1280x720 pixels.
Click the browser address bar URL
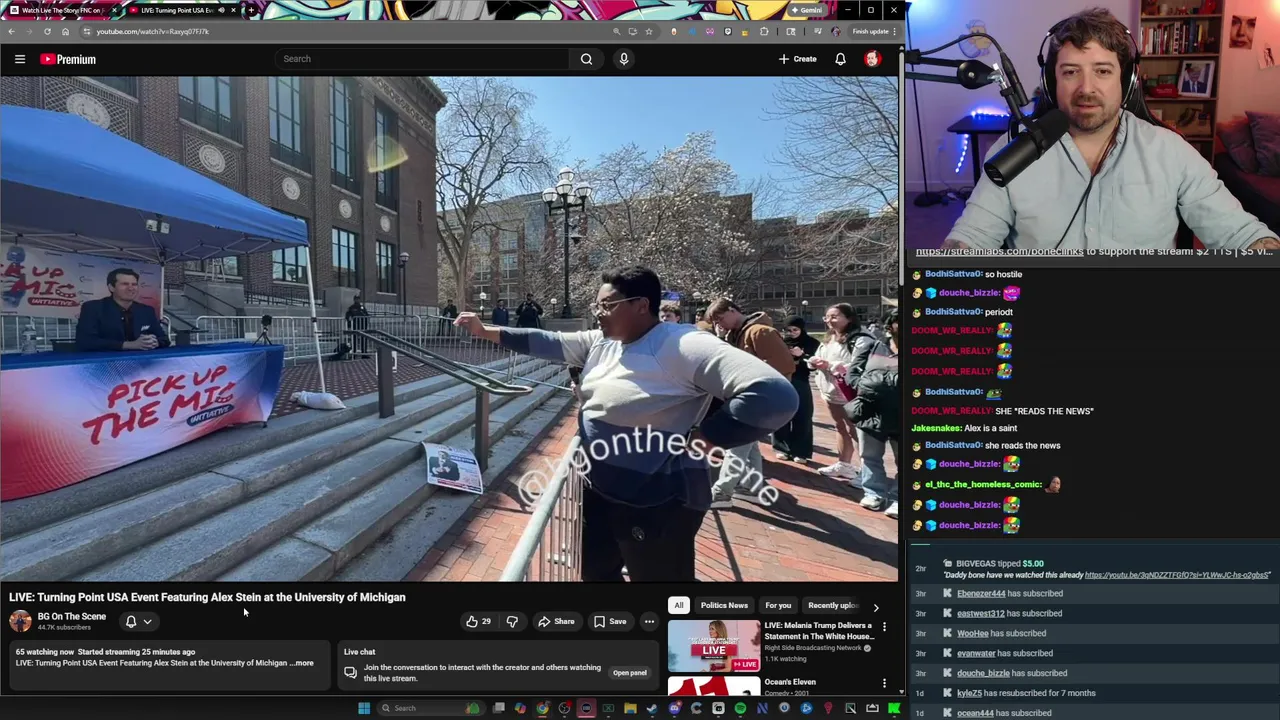[152, 31]
